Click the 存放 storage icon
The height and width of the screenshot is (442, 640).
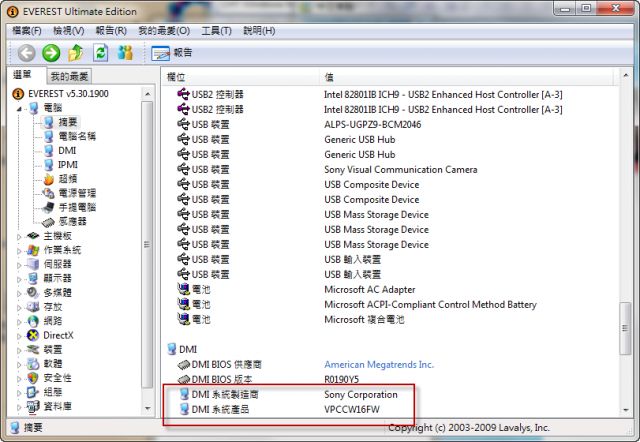(x=33, y=307)
